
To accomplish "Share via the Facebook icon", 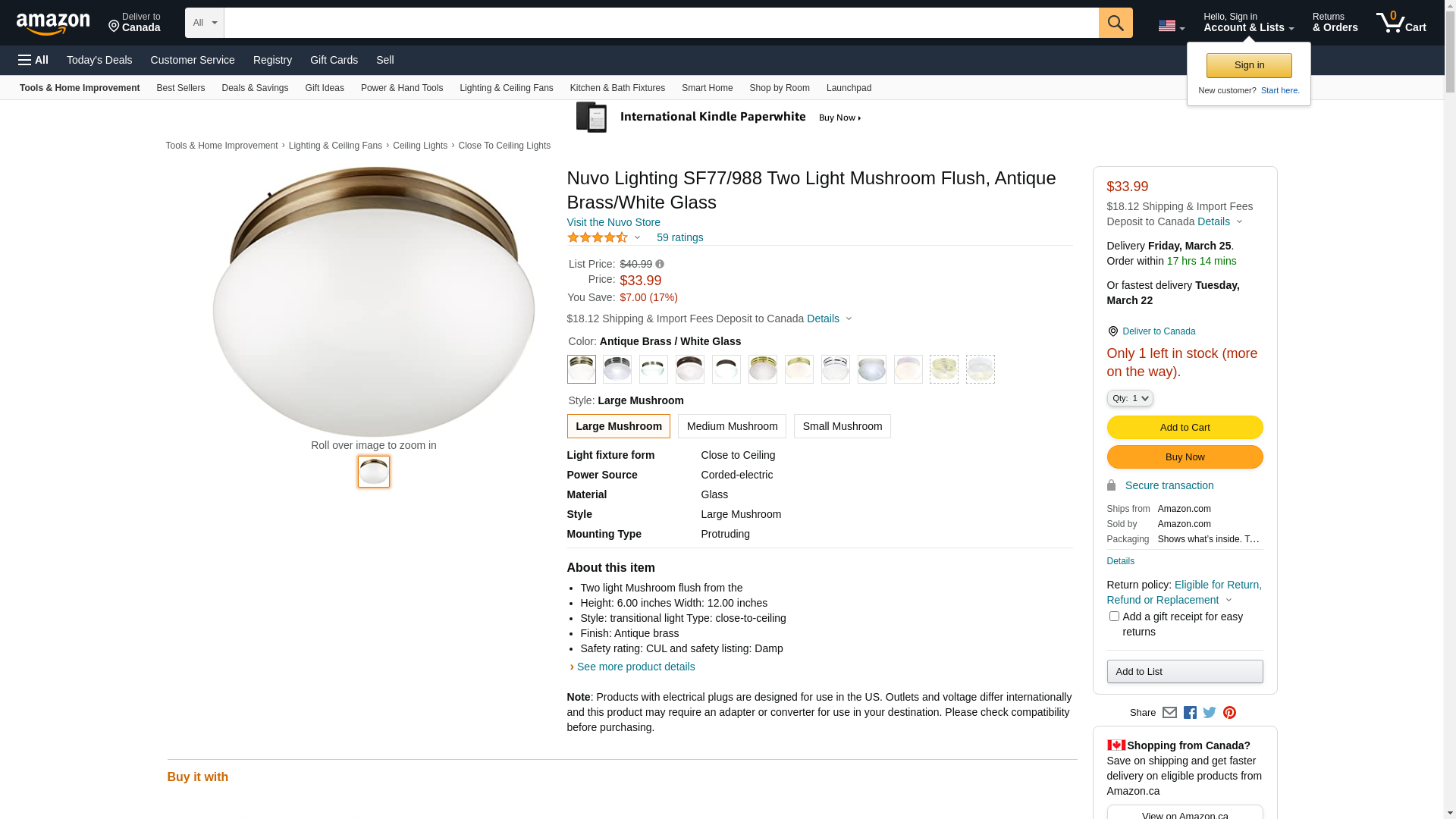I will point(1190,713).
